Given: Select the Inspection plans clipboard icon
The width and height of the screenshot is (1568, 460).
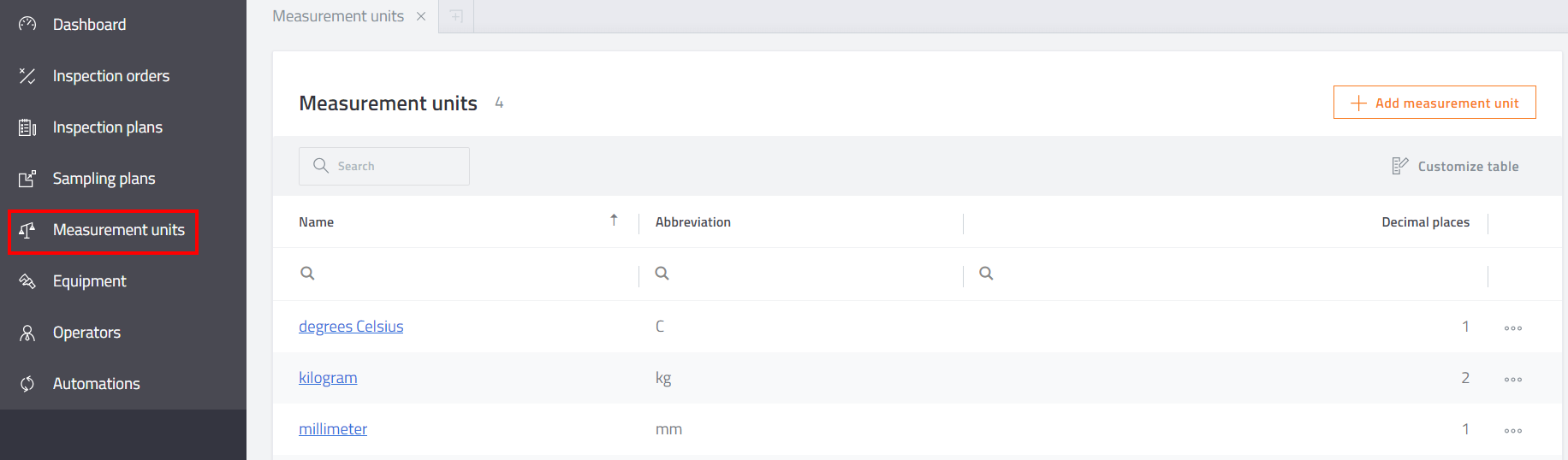Looking at the screenshot, I should tap(27, 127).
